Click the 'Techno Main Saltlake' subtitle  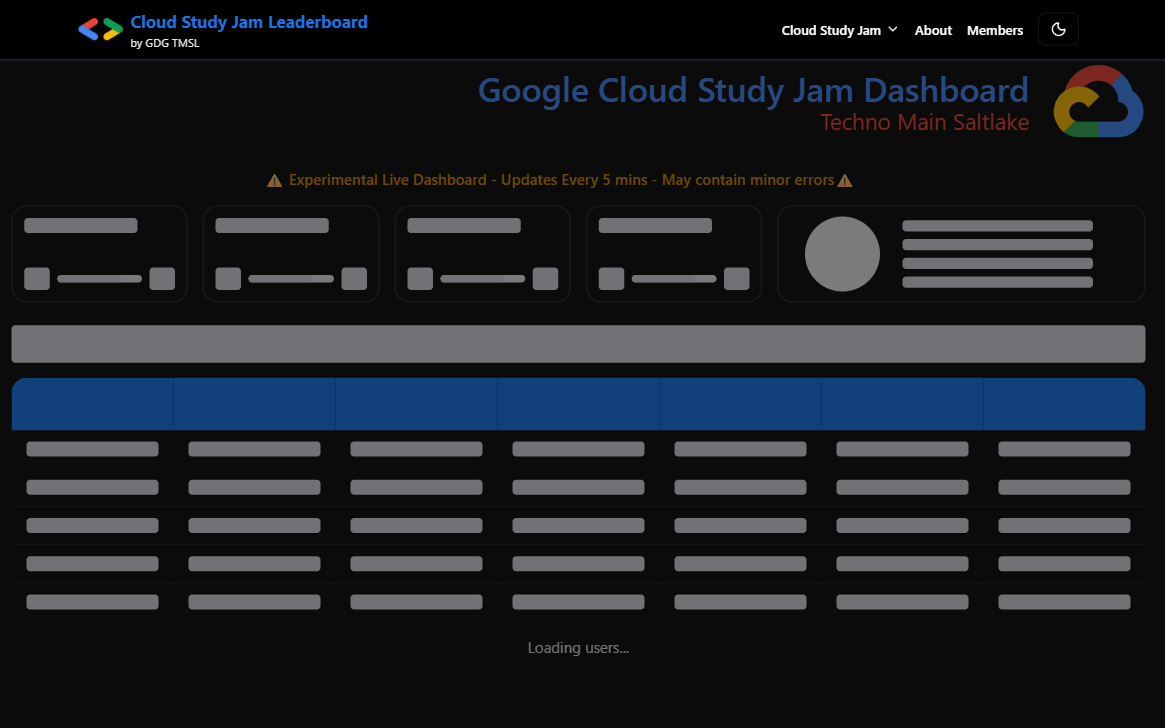pyautogui.click(x=924, y=122)
